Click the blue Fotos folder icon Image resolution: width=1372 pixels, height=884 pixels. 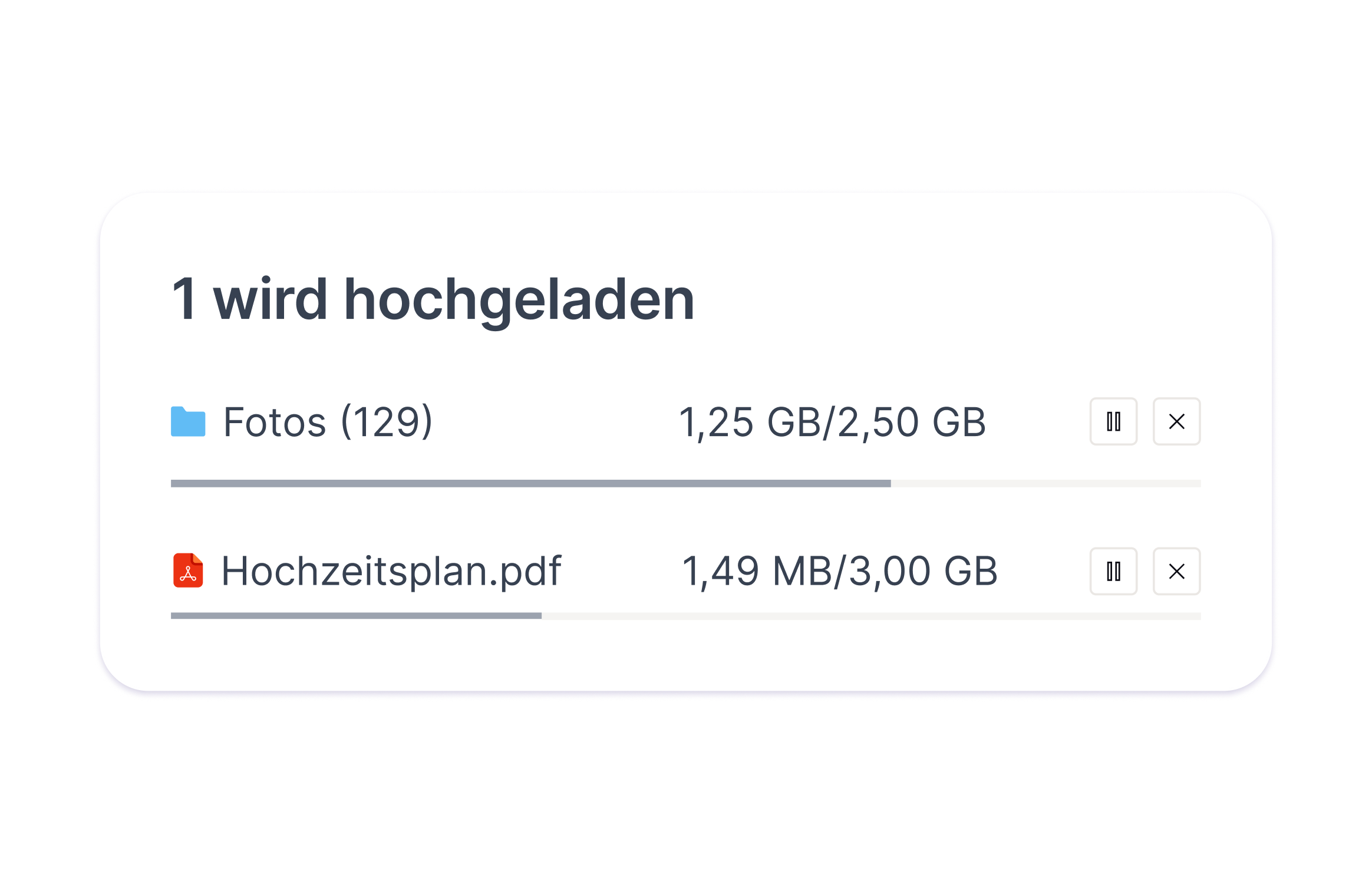pyautogui.click(x=188, y=422)
